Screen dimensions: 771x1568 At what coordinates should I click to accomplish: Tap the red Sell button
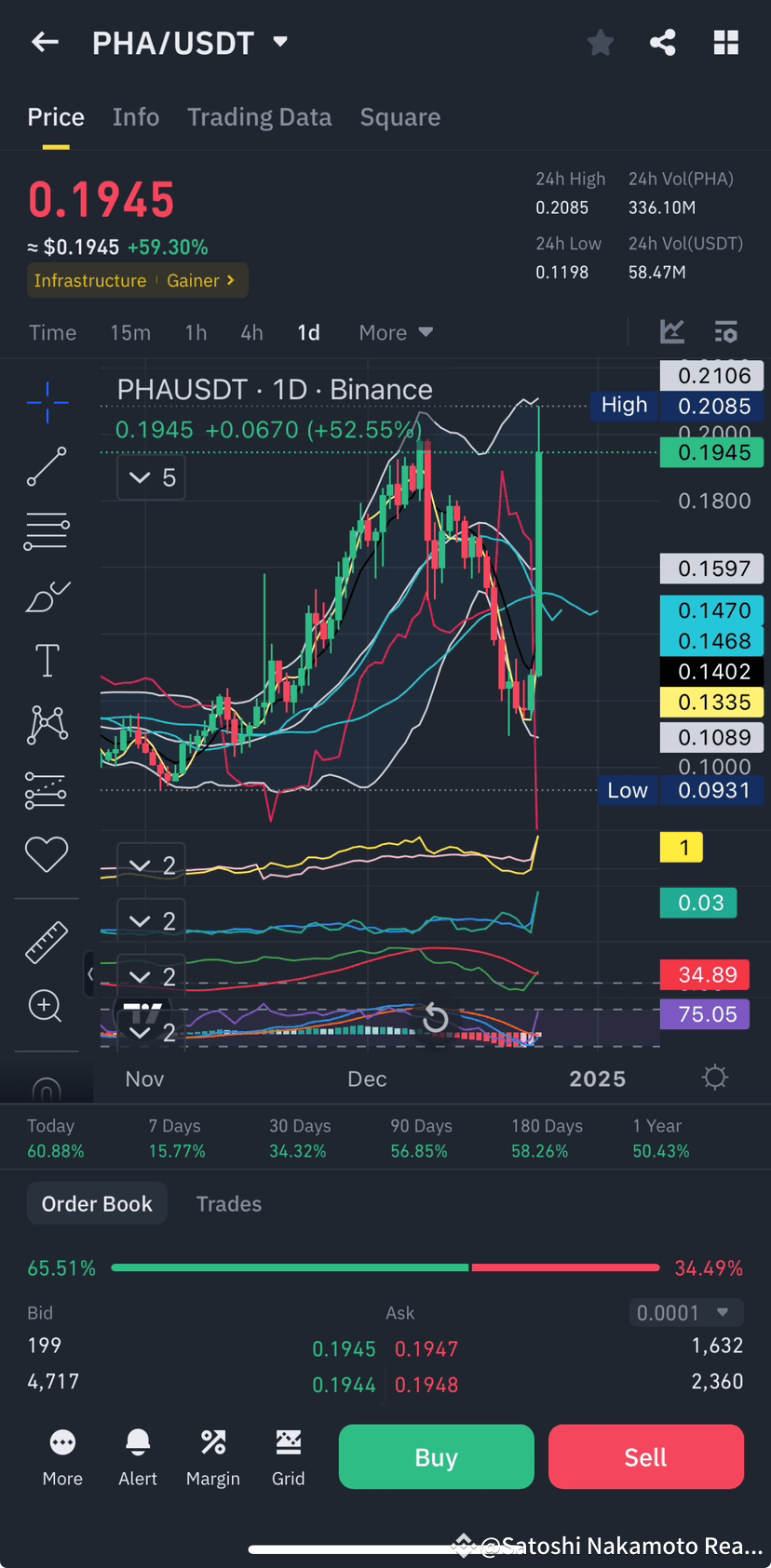(x=646, y=1457)
